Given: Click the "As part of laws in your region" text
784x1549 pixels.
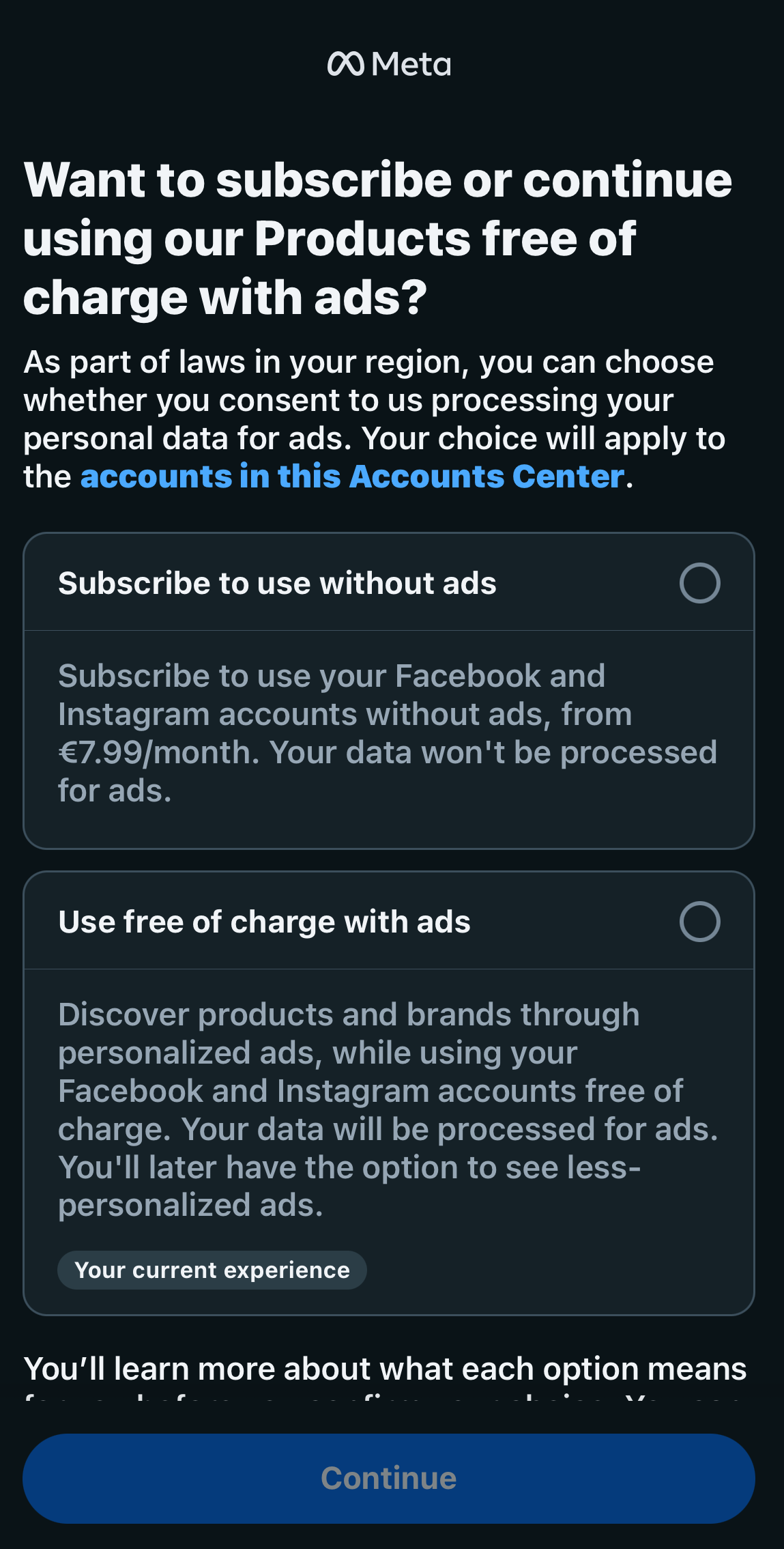Looking at the screenshot, I should (x=246, y=363).
